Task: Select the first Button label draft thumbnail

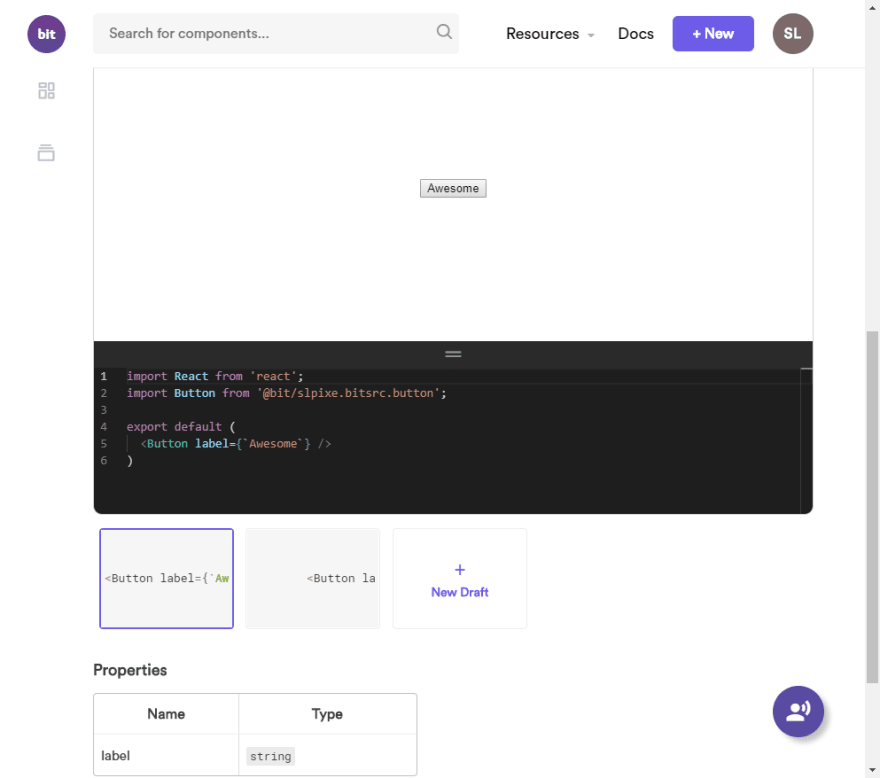Action: coord(166,578)
